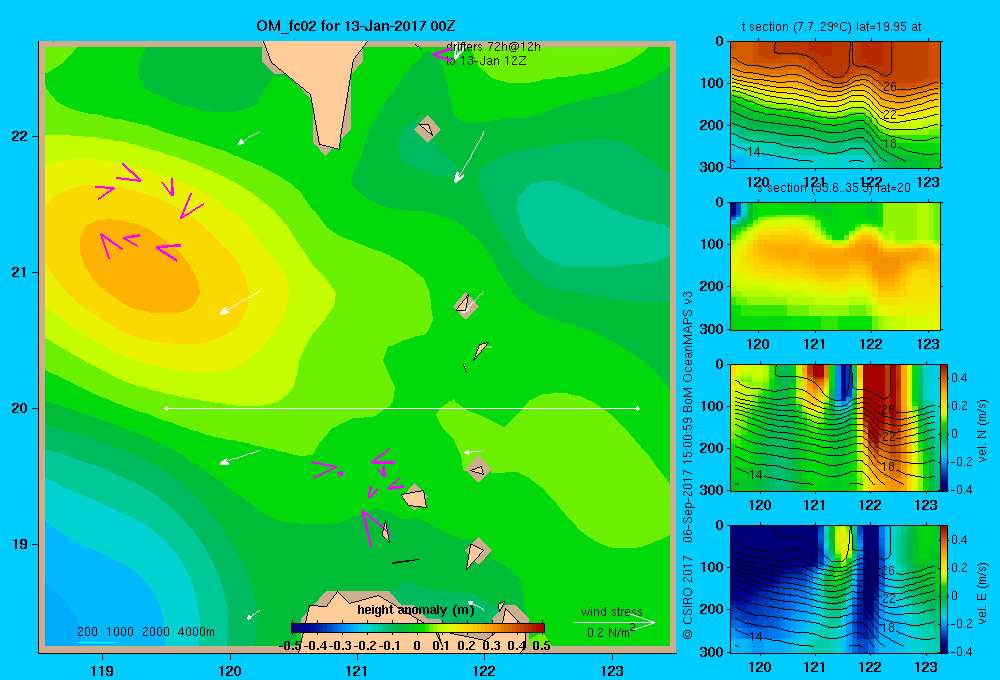Click the wind stress reference arrow

[x=615, y=623]
